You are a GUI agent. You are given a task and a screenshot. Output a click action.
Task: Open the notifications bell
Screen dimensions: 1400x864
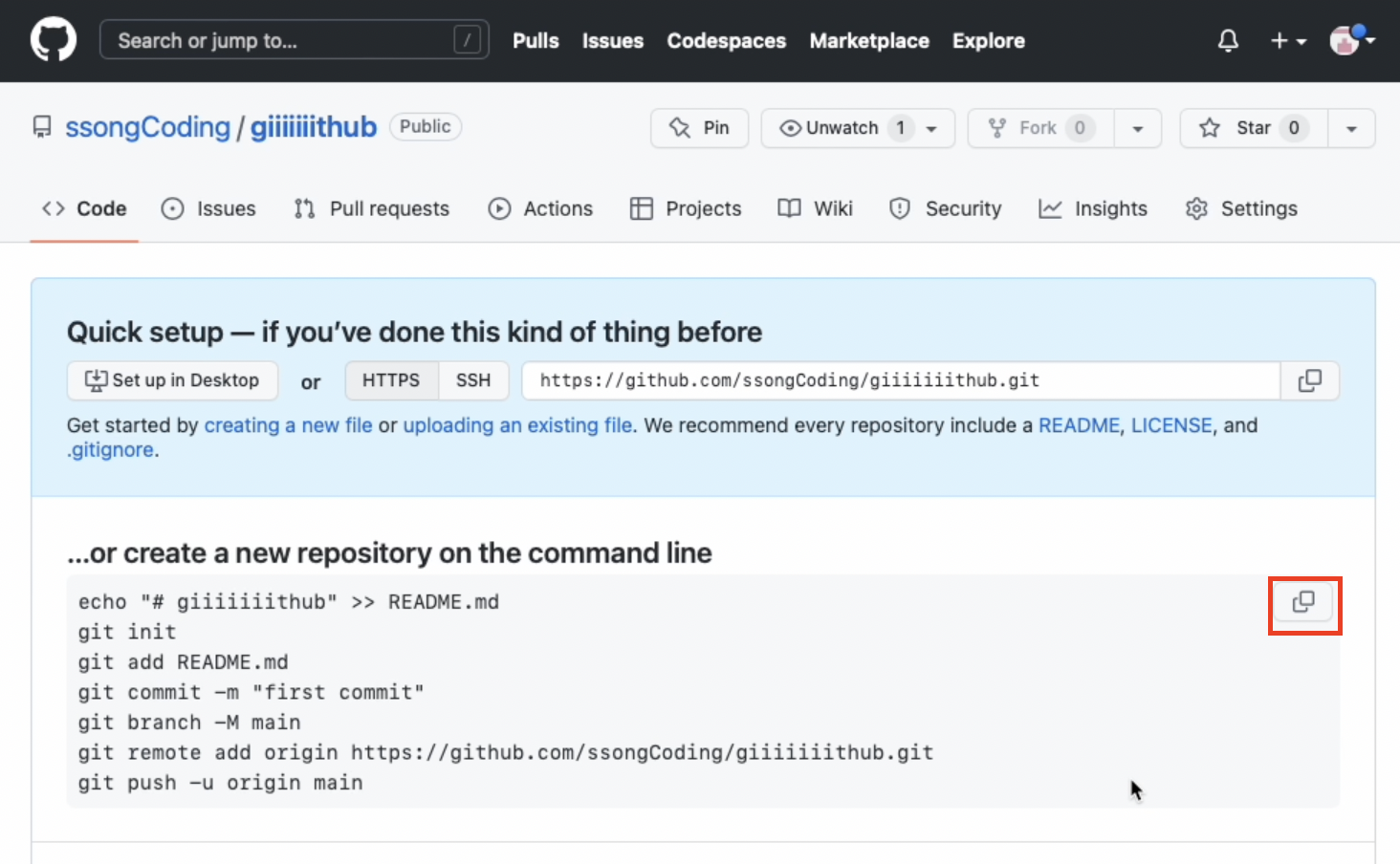(x=1228, y=41)
